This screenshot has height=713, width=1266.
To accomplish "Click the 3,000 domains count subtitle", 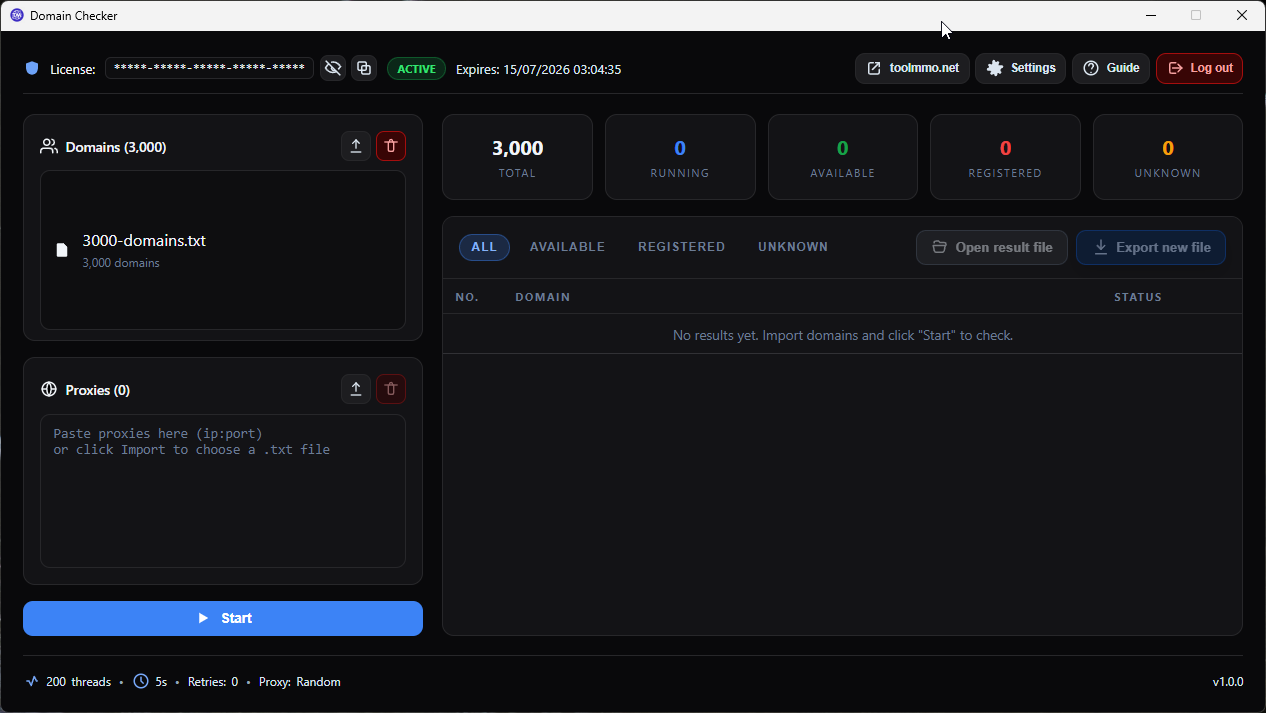I will [x=121, y=263].
